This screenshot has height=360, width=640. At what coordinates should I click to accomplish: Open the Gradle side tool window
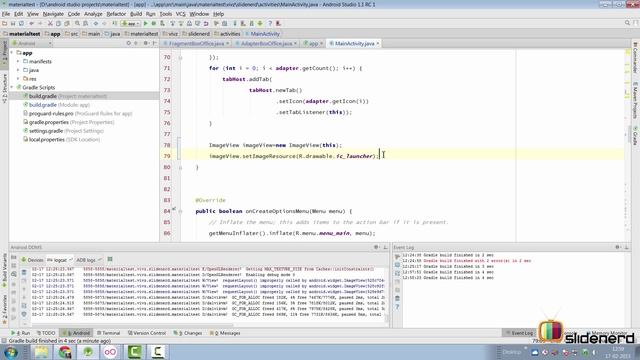click(x=635, y=136)
